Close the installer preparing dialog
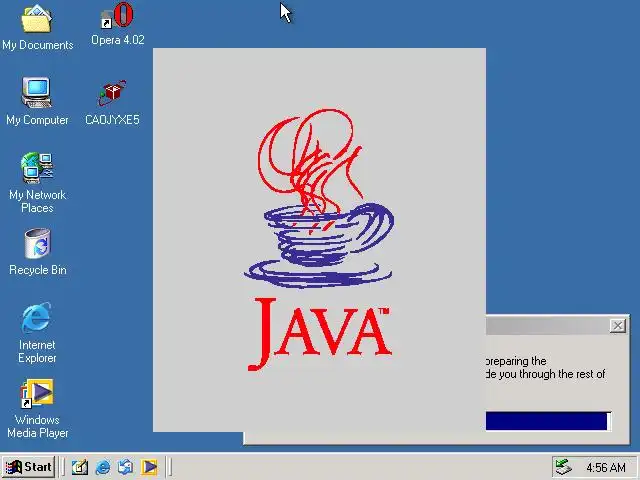640x480 pixels. (x=618, y=326)
